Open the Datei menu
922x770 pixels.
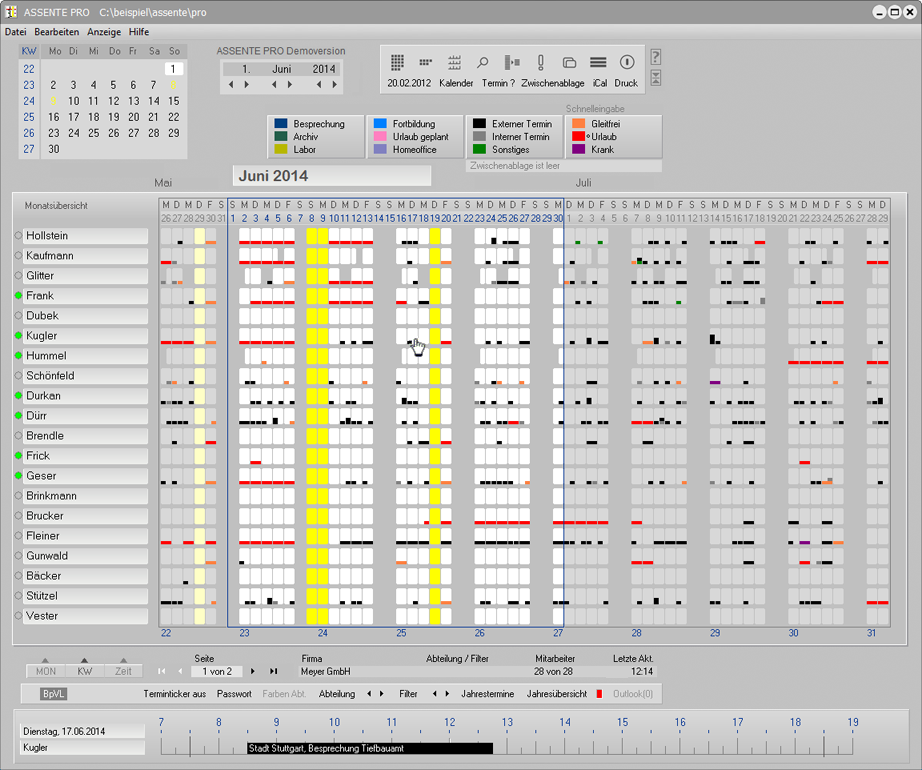(15, 32)
